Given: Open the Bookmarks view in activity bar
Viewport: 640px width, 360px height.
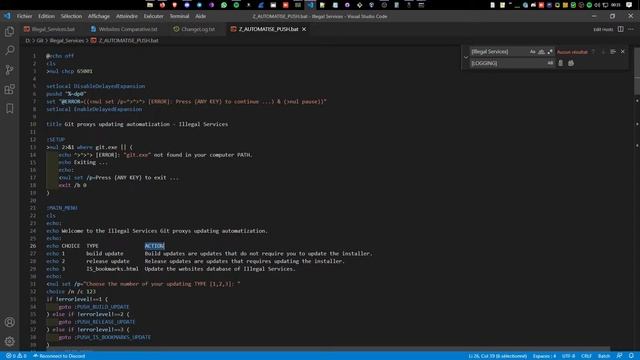Looking at the screenshot, I should 9,109.
